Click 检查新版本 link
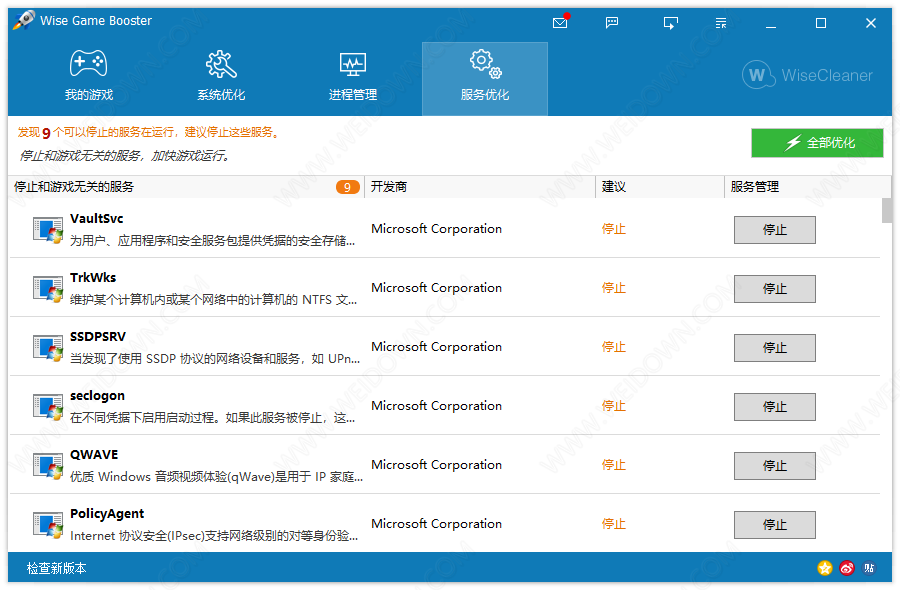The image size is (900, 590). (56, 568)
